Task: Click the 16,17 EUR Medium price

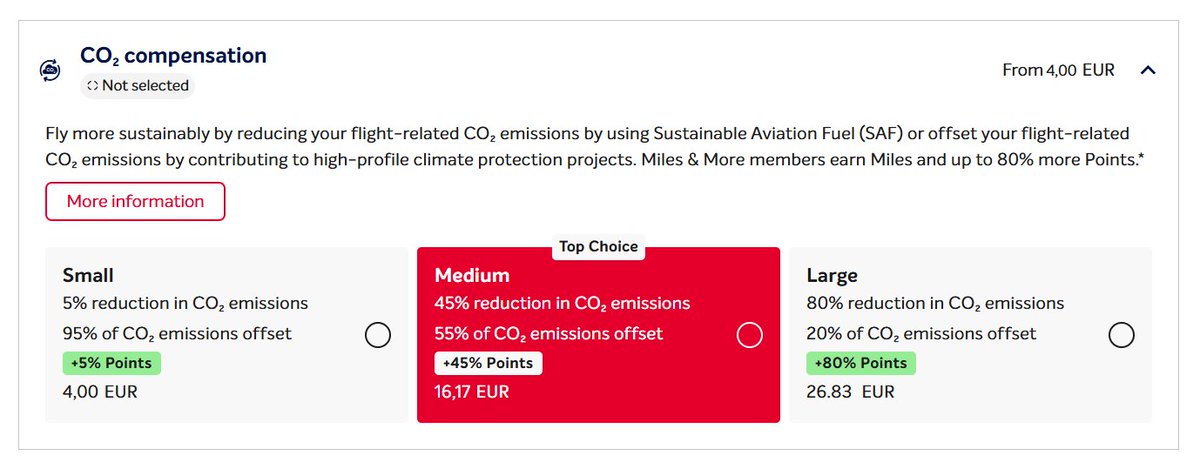Action: [x=471, y=391]
